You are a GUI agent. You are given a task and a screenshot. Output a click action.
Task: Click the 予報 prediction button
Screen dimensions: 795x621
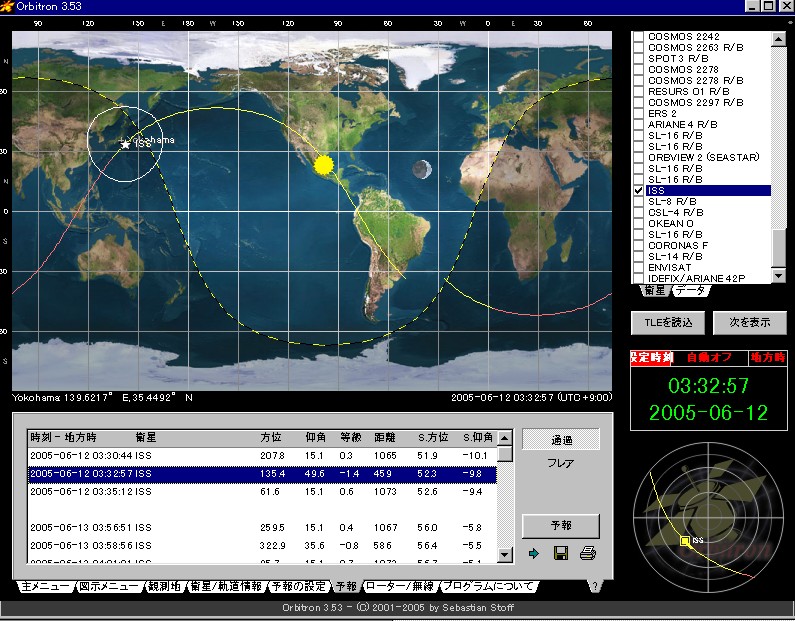pyautogui.click(x=561, y=526)
